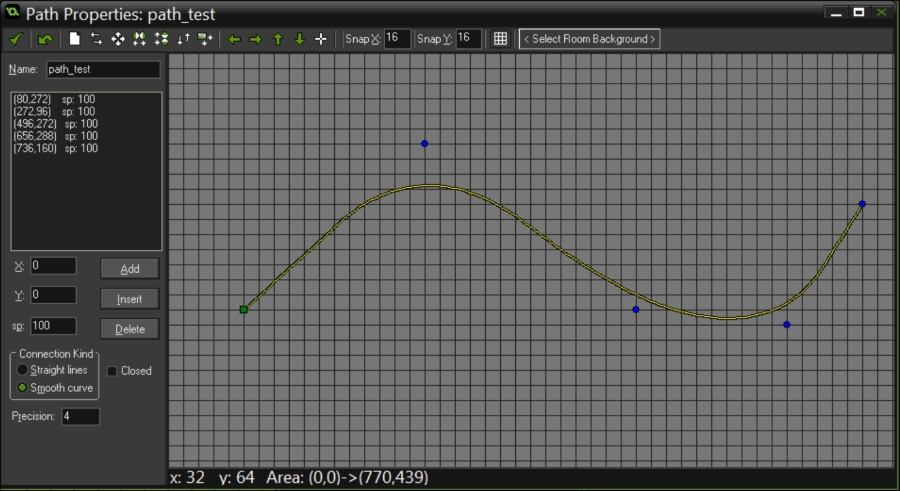Click the Add point button
Screen dimensions: 900x491
(130, 268)
